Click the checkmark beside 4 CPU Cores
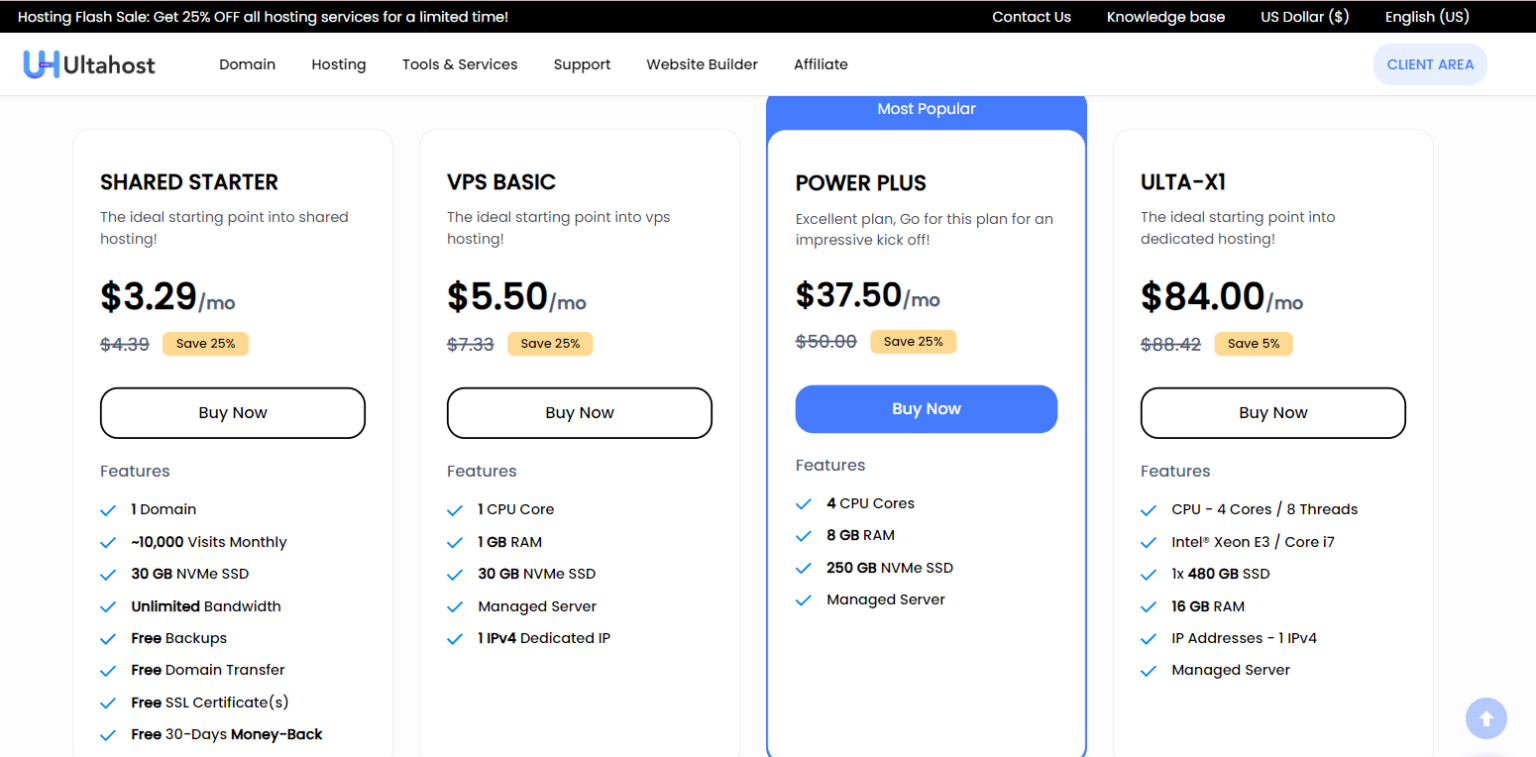The height and width of the screenshot is (757, 1536). [803, 503]
